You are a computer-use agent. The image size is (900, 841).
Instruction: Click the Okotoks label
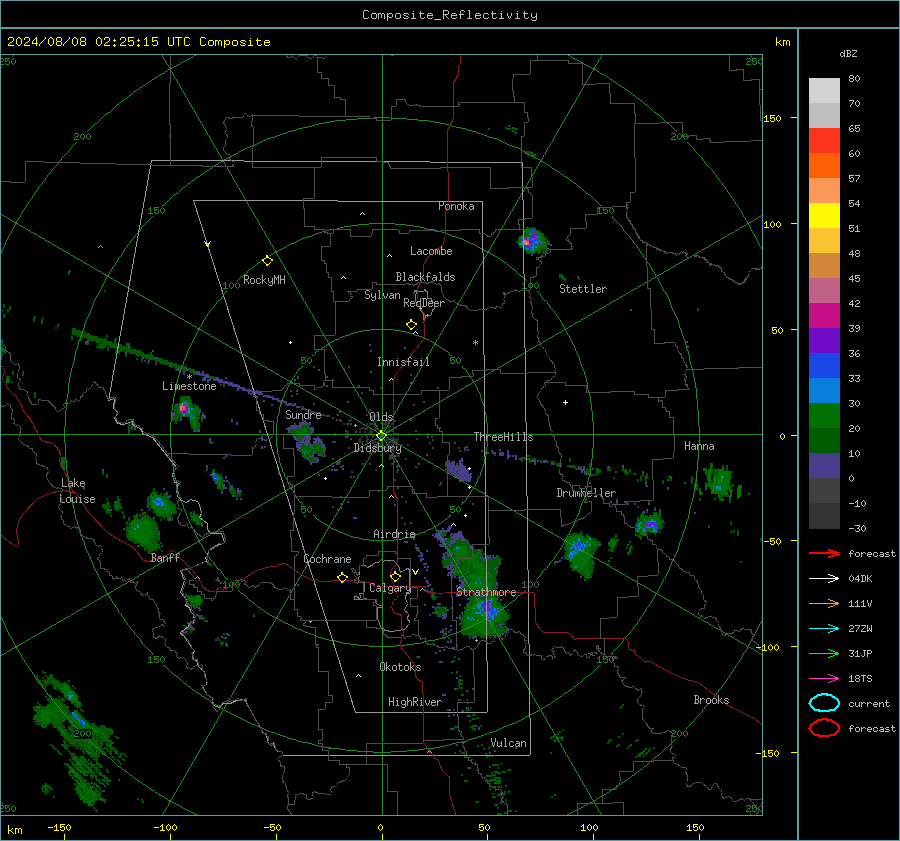(400, 667)
